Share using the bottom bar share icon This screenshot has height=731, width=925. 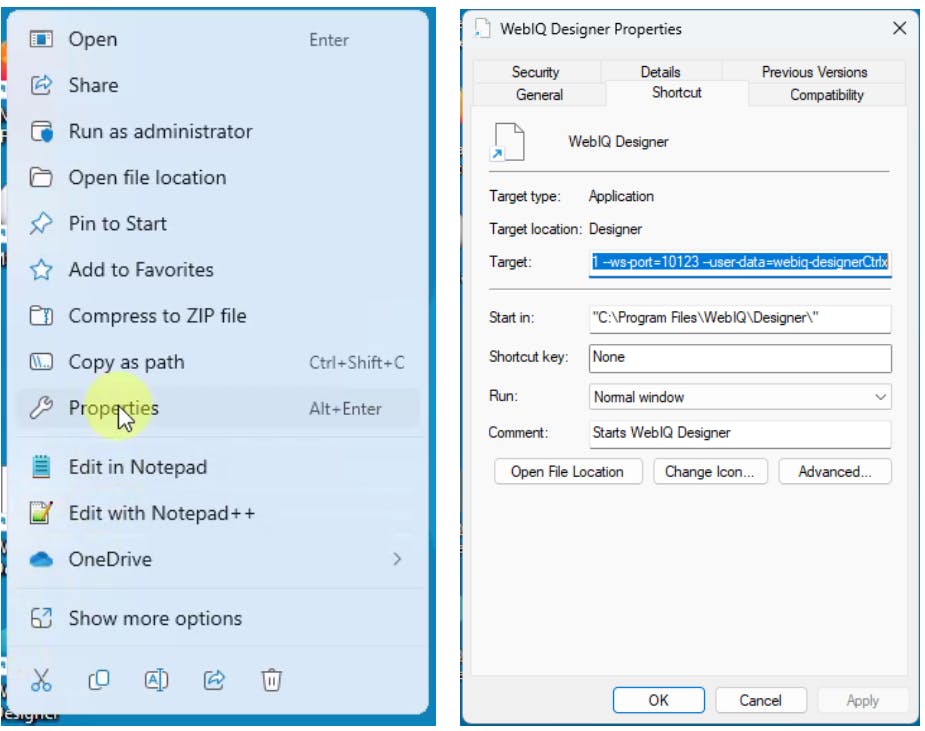tap(214, 680)
